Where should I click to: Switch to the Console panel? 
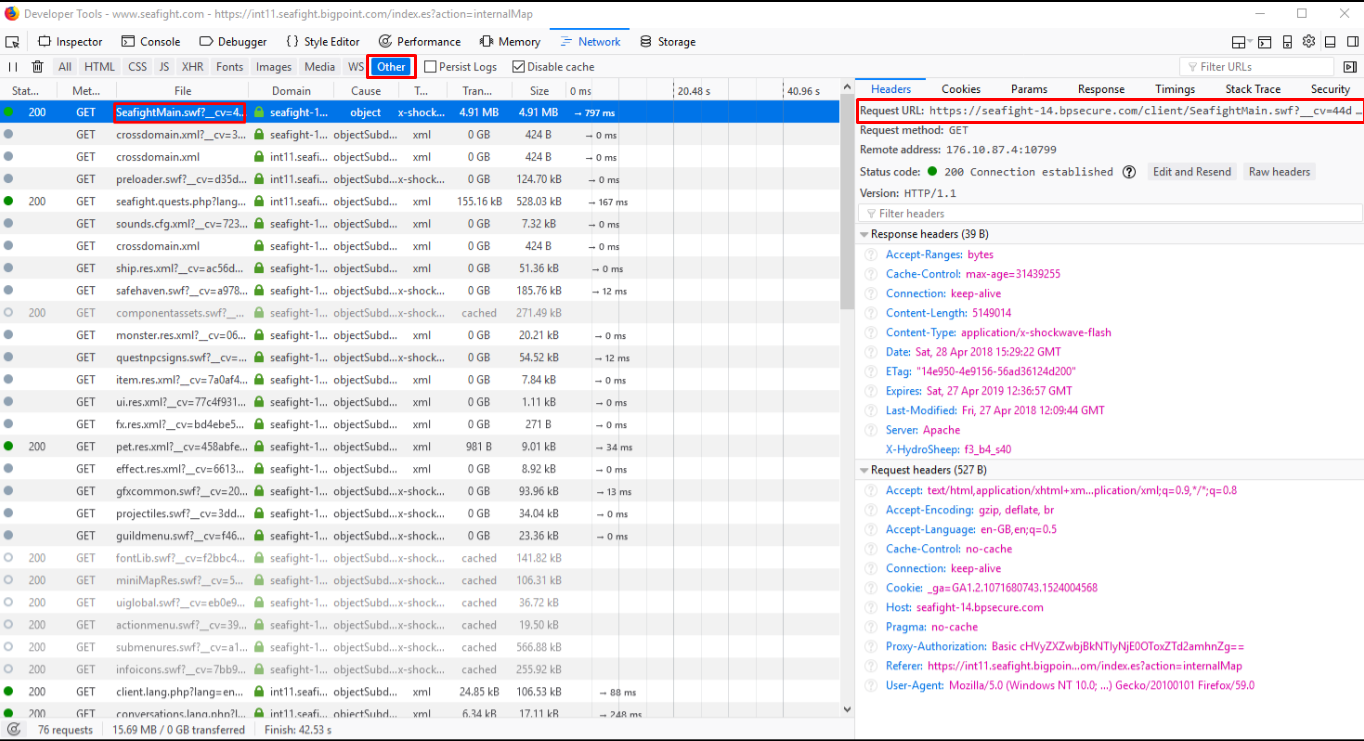(x=150, y=42)
